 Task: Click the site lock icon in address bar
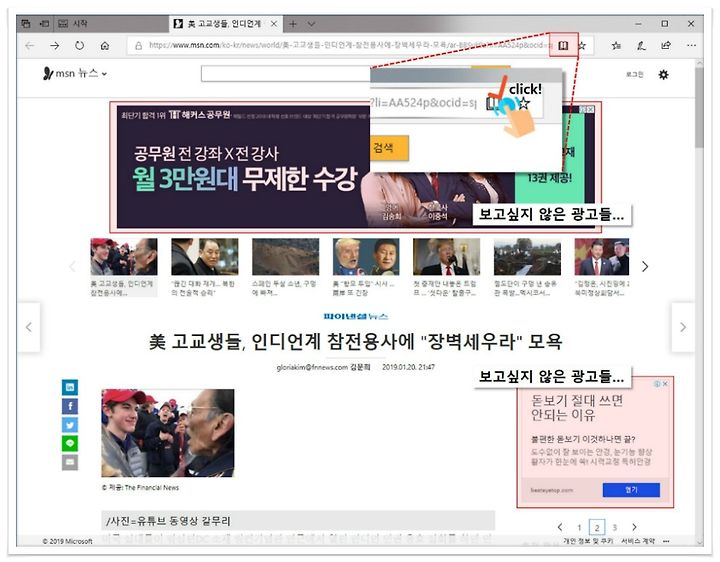pyautogui.click(x=138, y=45)
